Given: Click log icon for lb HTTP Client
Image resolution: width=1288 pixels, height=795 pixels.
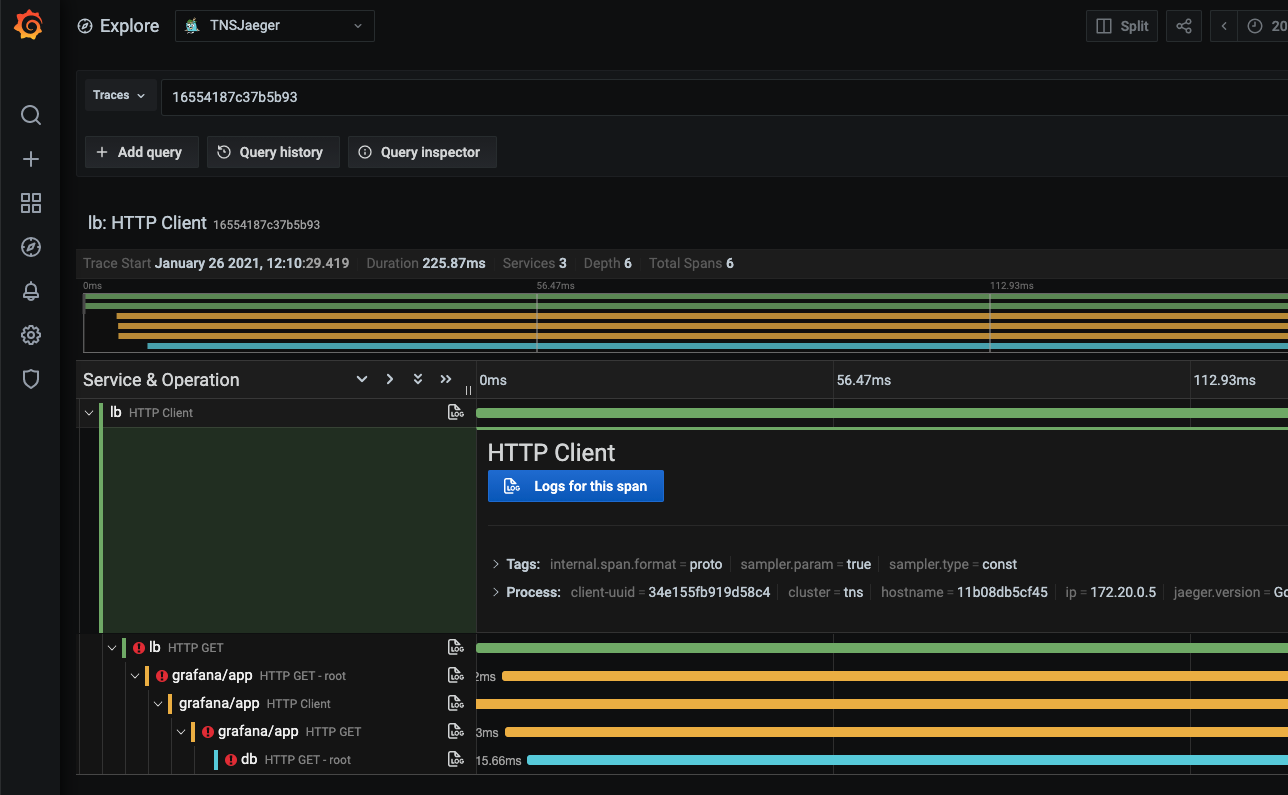Looking at the screenshot, I should click(456, 413).
